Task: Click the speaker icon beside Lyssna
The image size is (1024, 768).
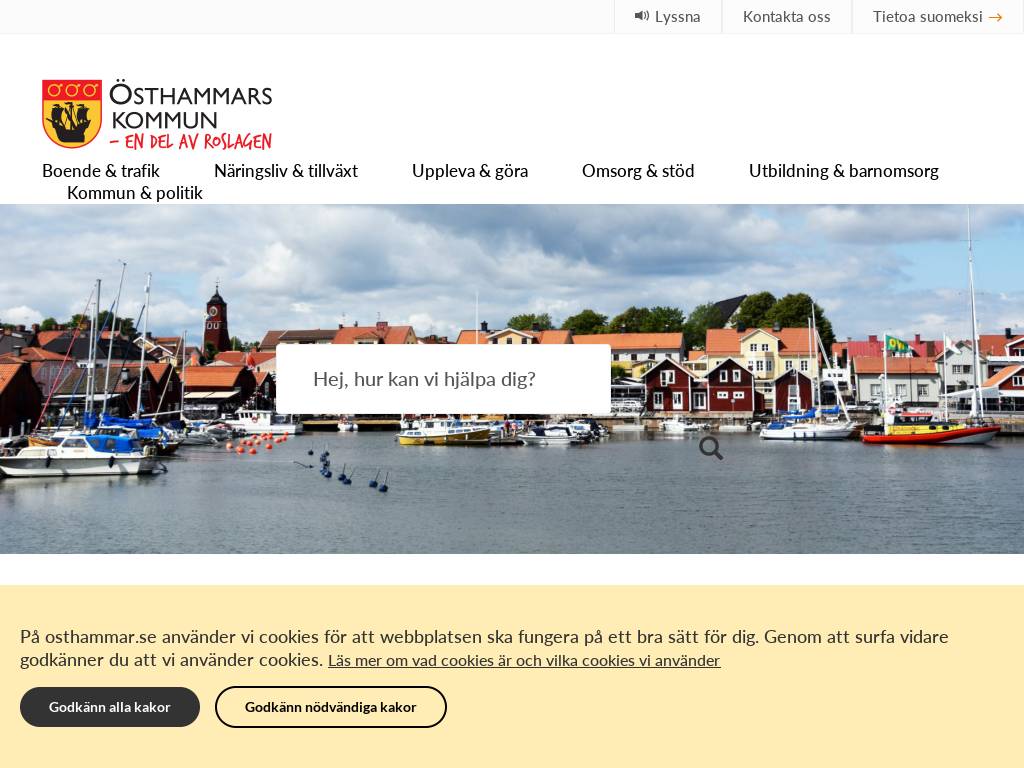Action: (641, 16)
